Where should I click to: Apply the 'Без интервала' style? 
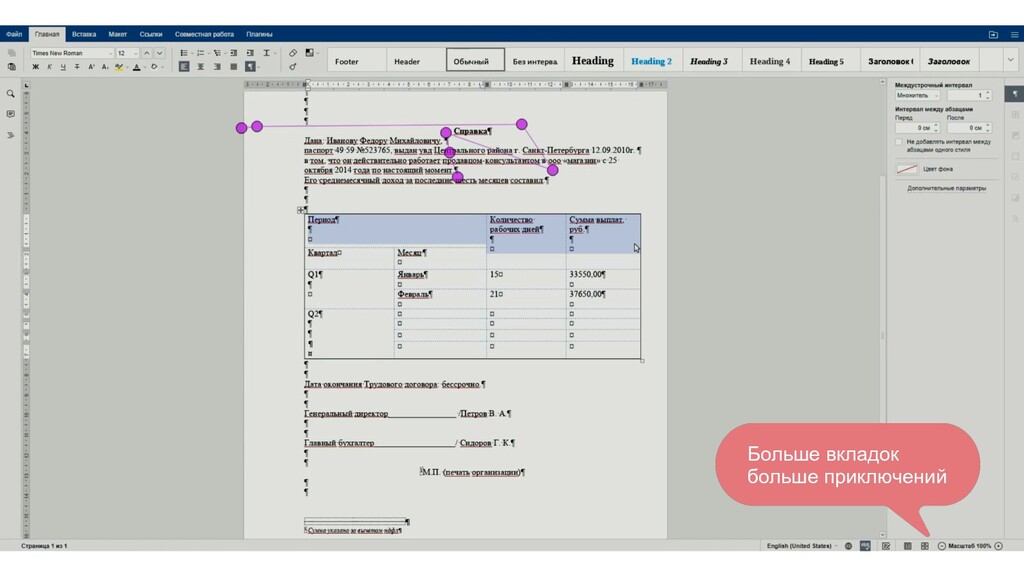point(534,60)
